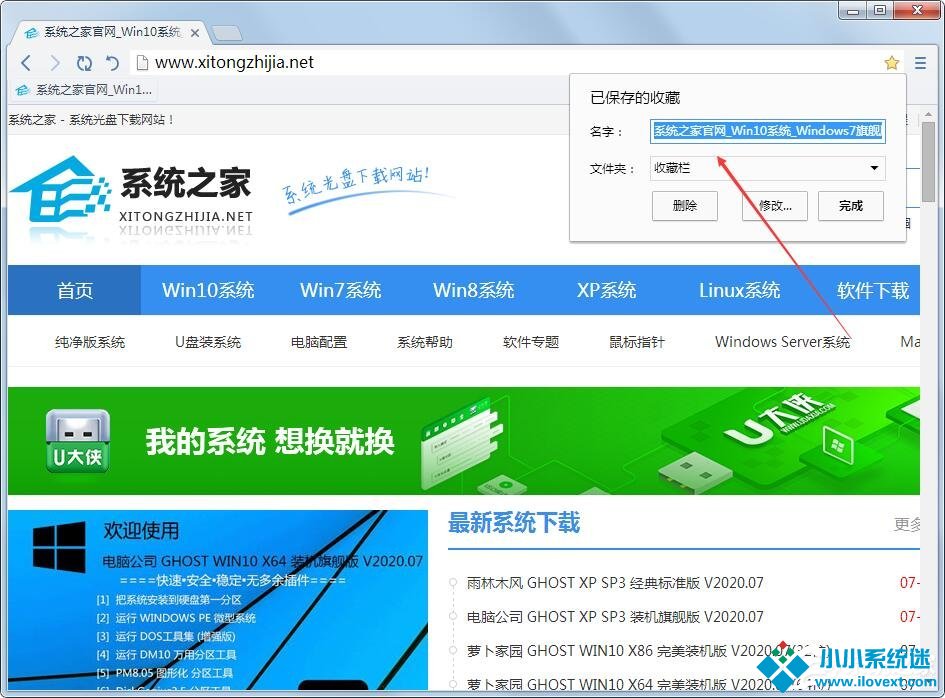Click the 最新系统下载 heading

(514, 522)
